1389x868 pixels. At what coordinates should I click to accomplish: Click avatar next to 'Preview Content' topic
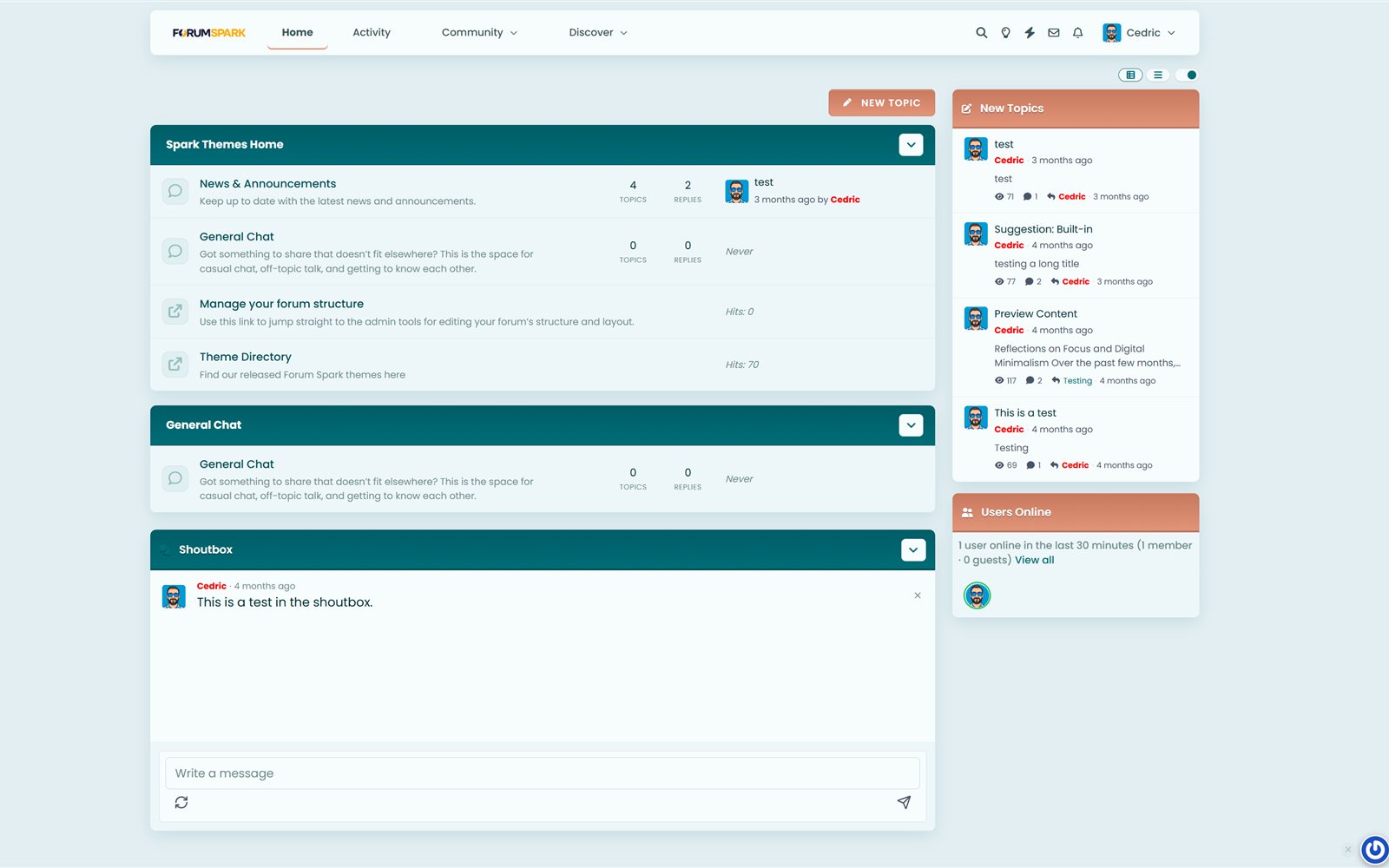tap(976, 319)
